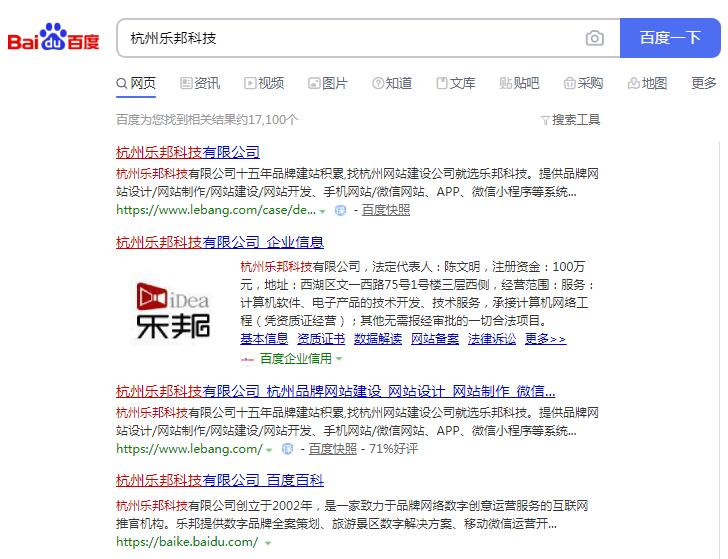Expand the dropdown arrow after 百度企业信用

tap(339, 359)
